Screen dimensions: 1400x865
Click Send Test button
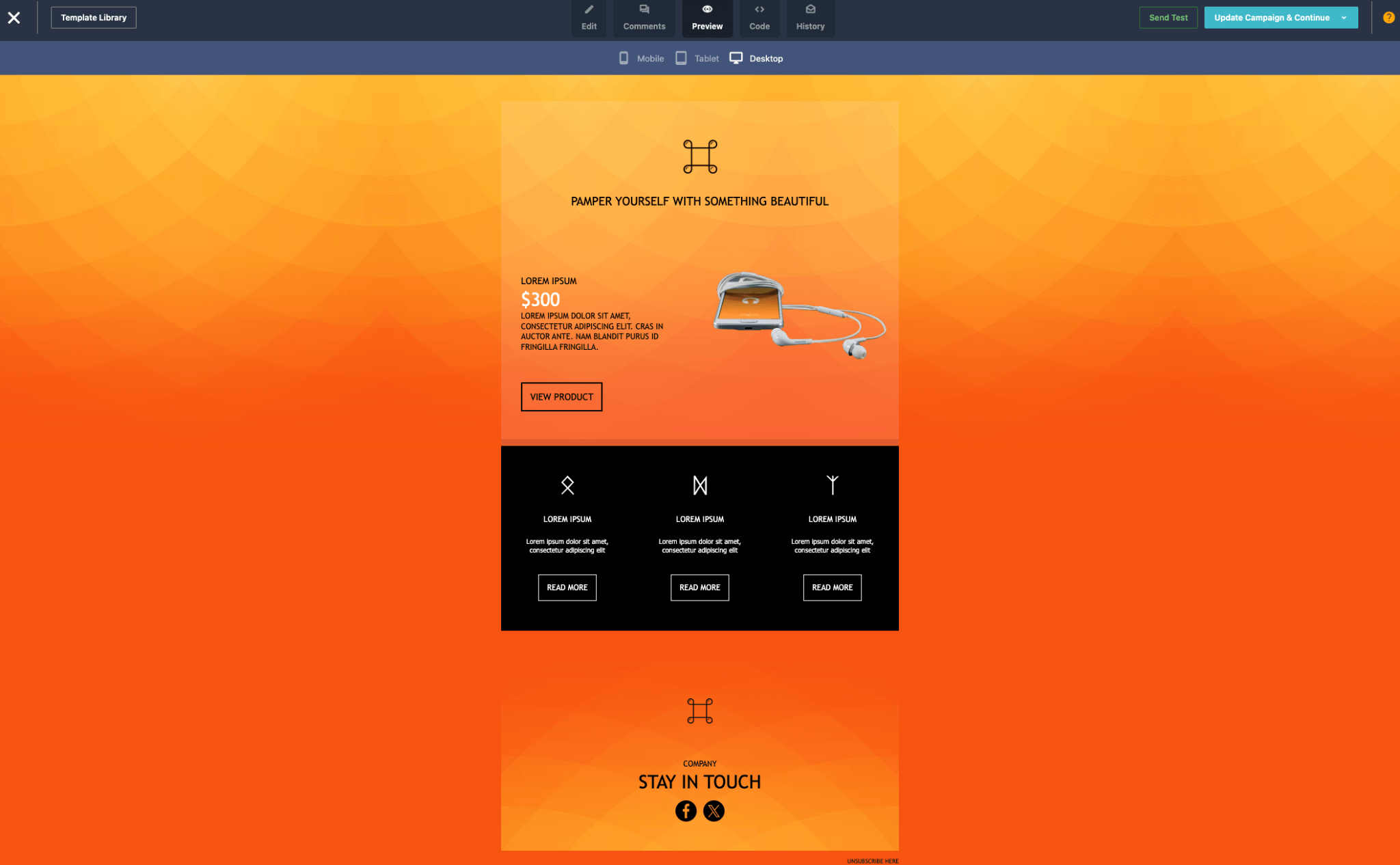click(x=1168, y=17)
